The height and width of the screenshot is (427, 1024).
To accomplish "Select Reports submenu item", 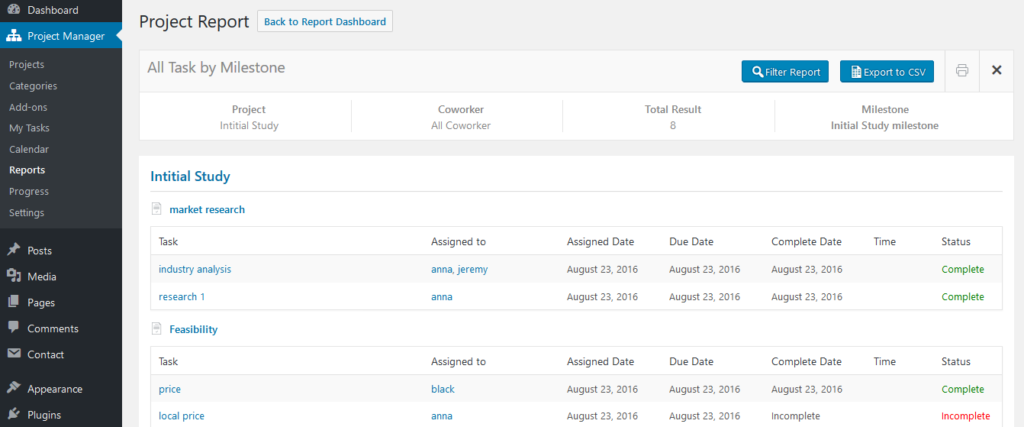I will tap(27, 170).
